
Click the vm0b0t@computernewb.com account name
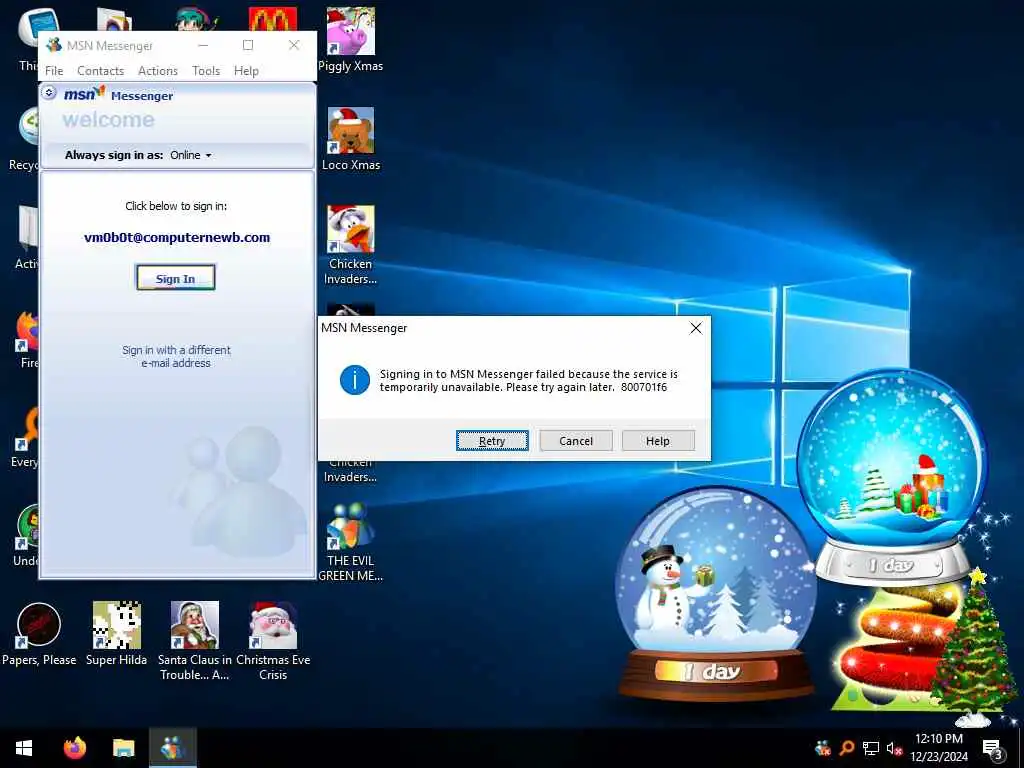[177, 238]
